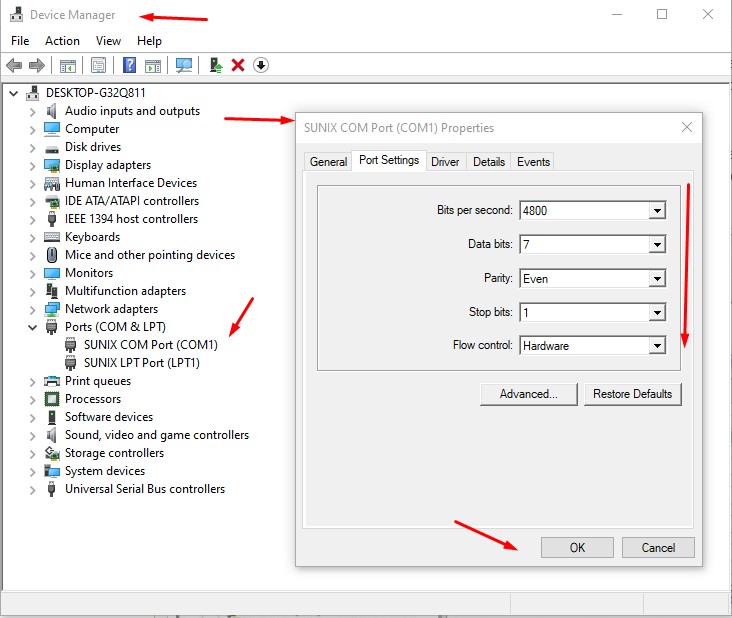Click the Mice and other pointing devices icon
The width and height of the screenshot is (732, 618).
tap(52, 255)
